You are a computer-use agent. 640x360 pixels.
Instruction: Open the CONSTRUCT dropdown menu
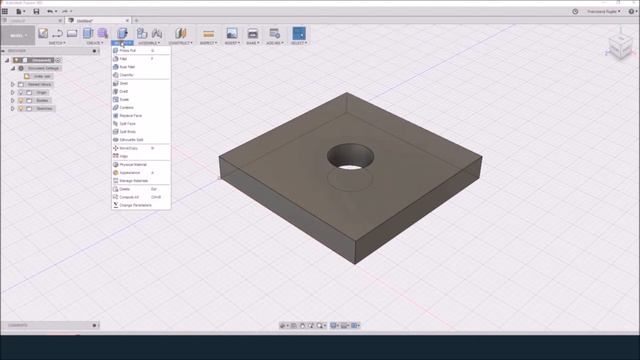pyautogui.click(x=180, y=43)
